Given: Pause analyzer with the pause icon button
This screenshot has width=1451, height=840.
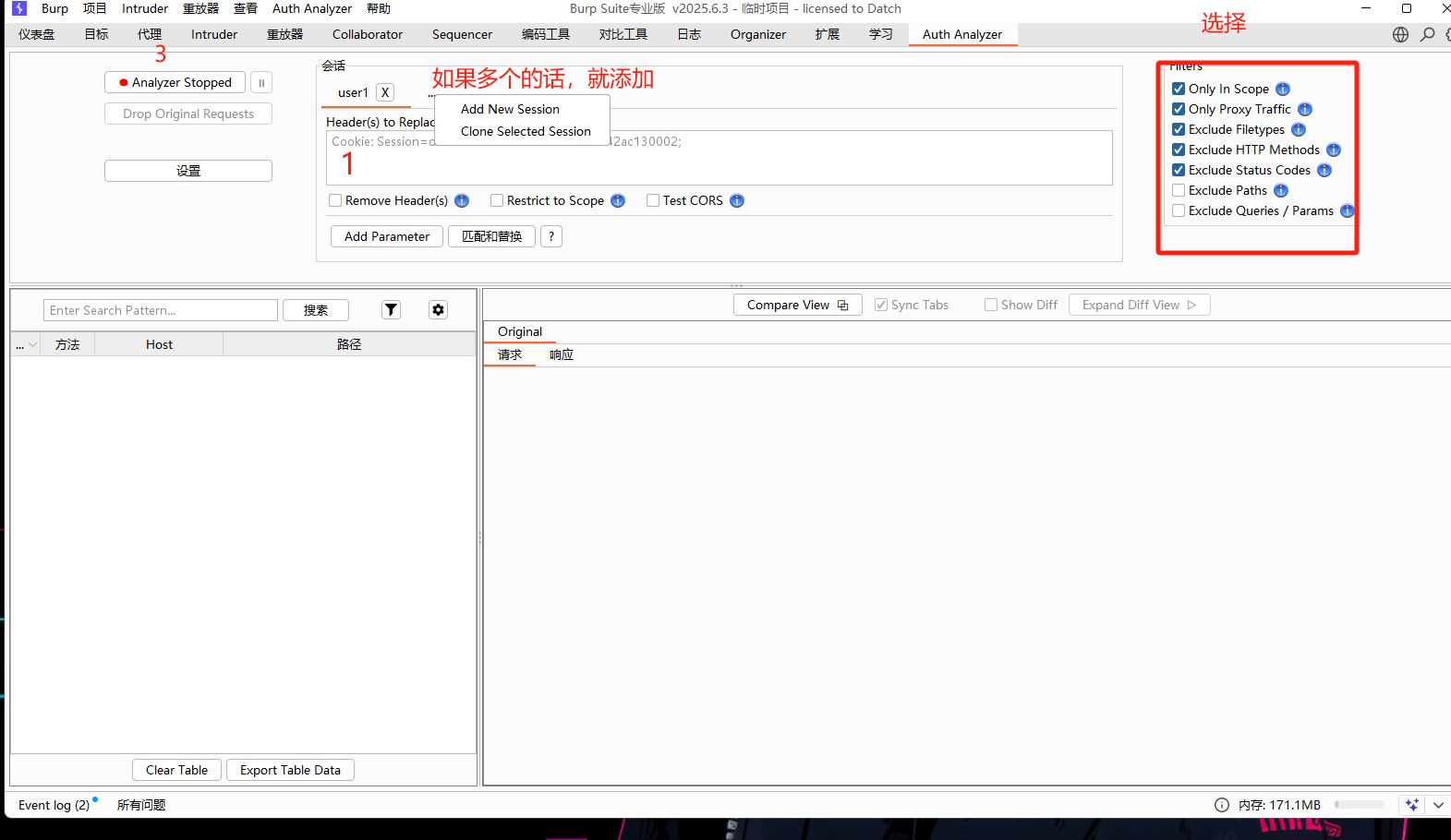Looking at the screenshot, I should pyautogui.click(x=261, y=82).
